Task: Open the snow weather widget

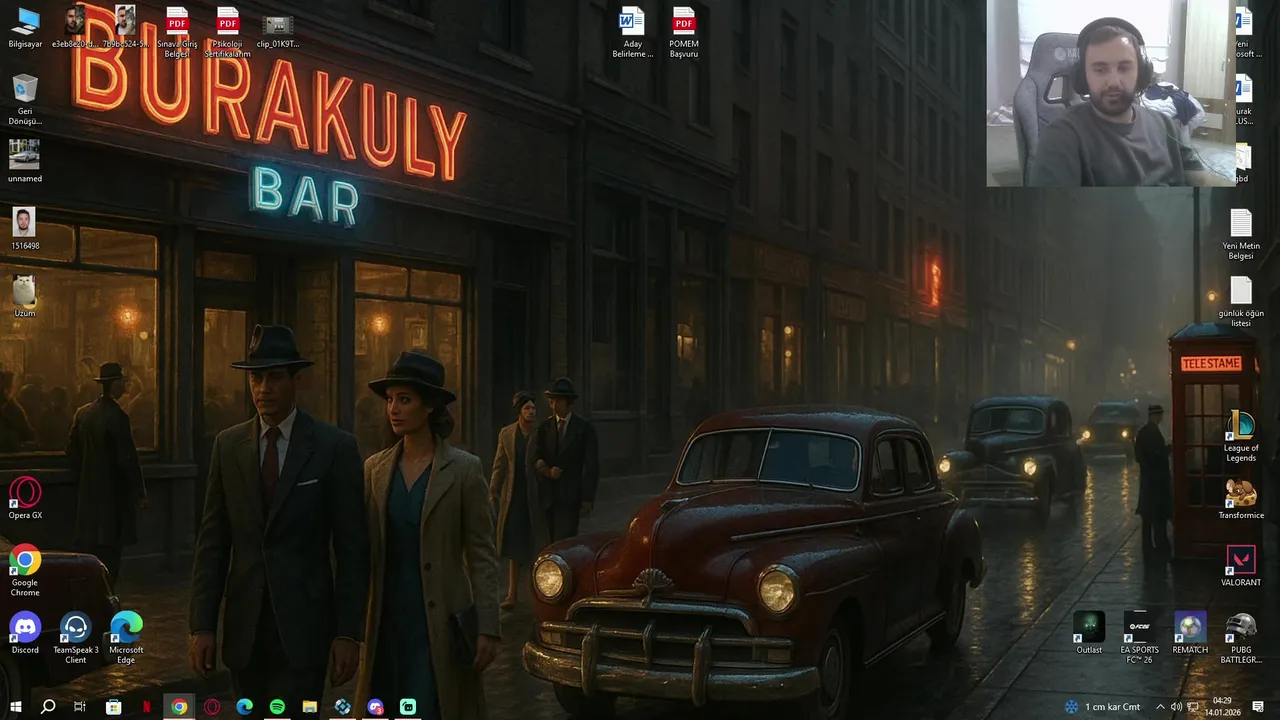Action: pyautogui.click(x=1102, y=707)
